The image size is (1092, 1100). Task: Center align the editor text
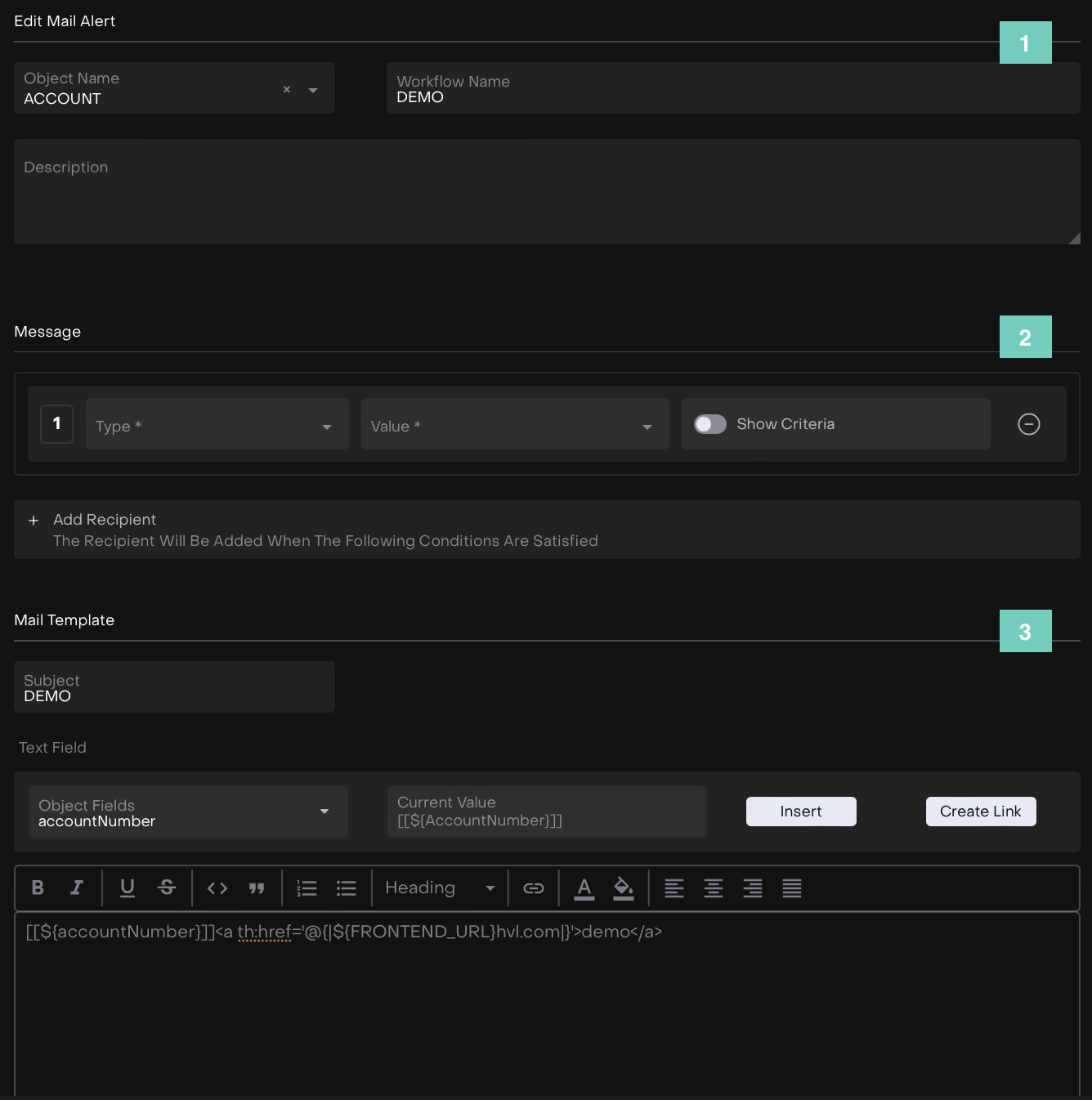click(x=714, y=888)
